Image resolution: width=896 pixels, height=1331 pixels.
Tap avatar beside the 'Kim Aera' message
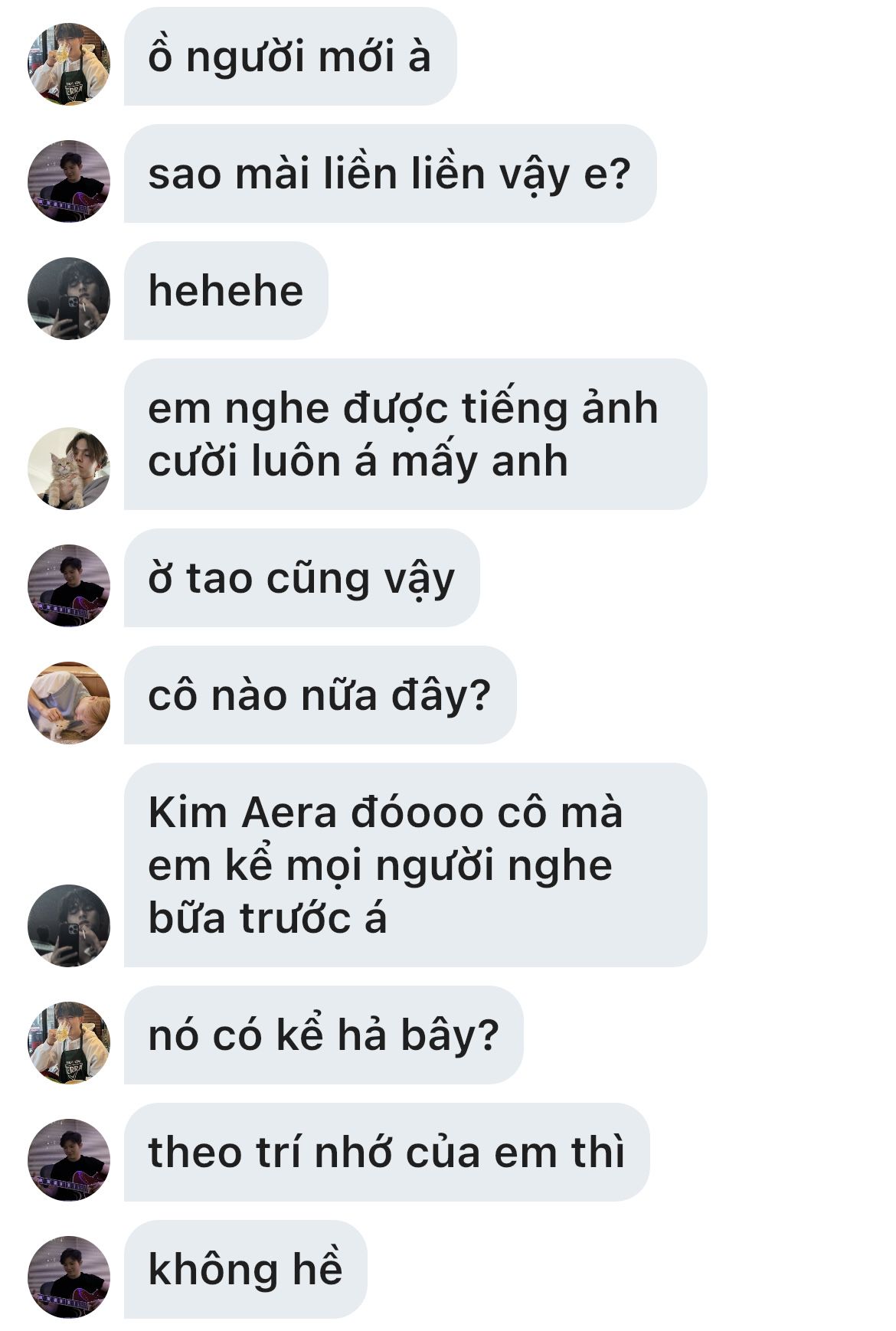69,925
